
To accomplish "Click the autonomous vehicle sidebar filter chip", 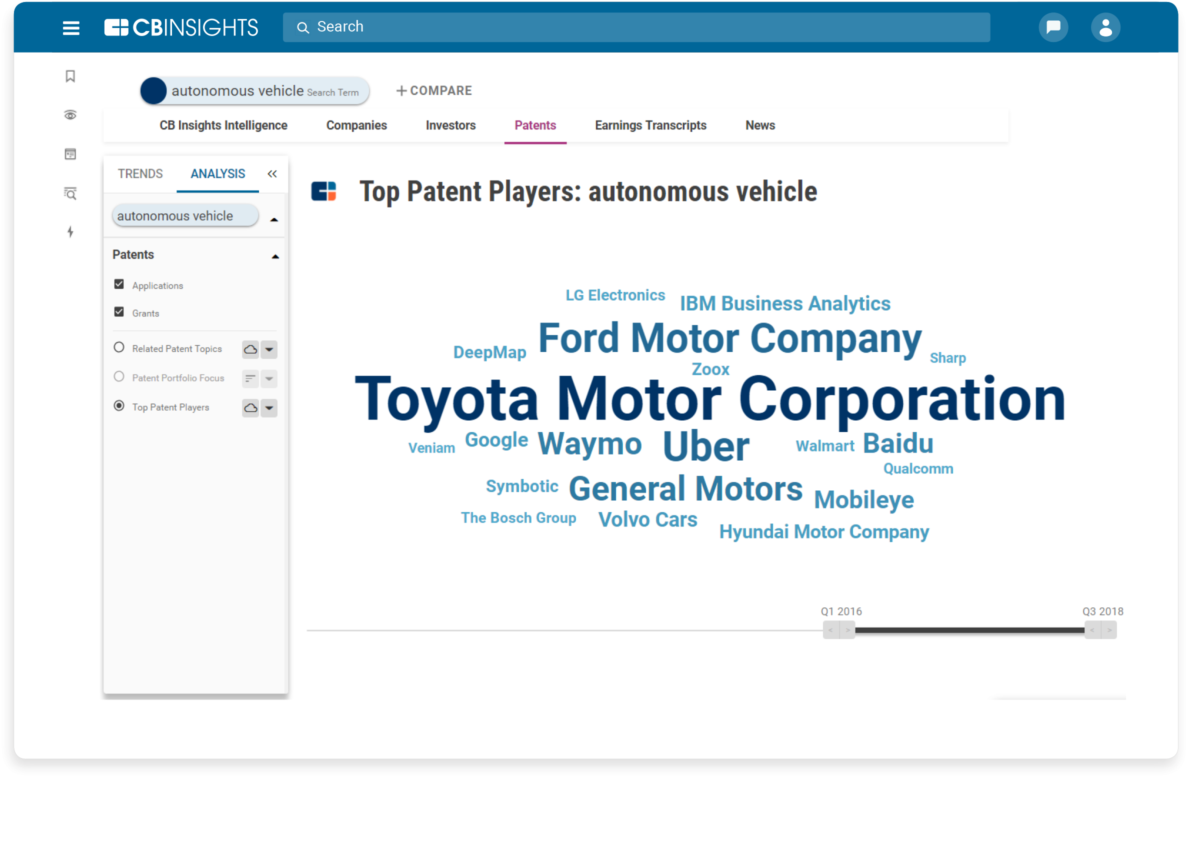I will click(185, 216).
